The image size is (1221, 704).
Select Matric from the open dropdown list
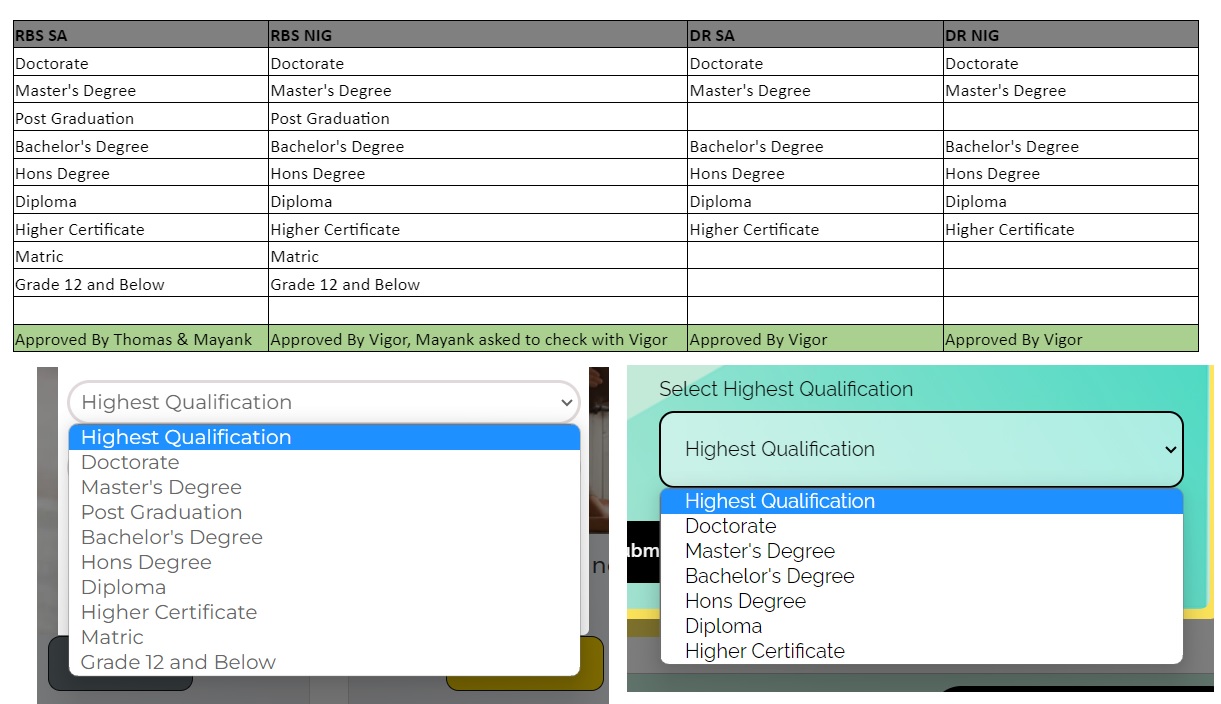[x=112, y=637]
